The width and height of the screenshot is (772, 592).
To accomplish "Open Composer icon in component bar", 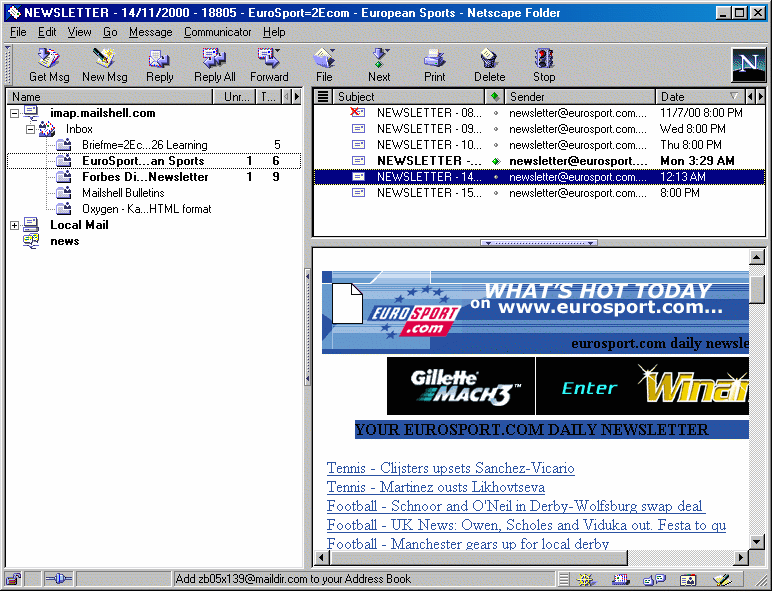I will coord(722,580).
